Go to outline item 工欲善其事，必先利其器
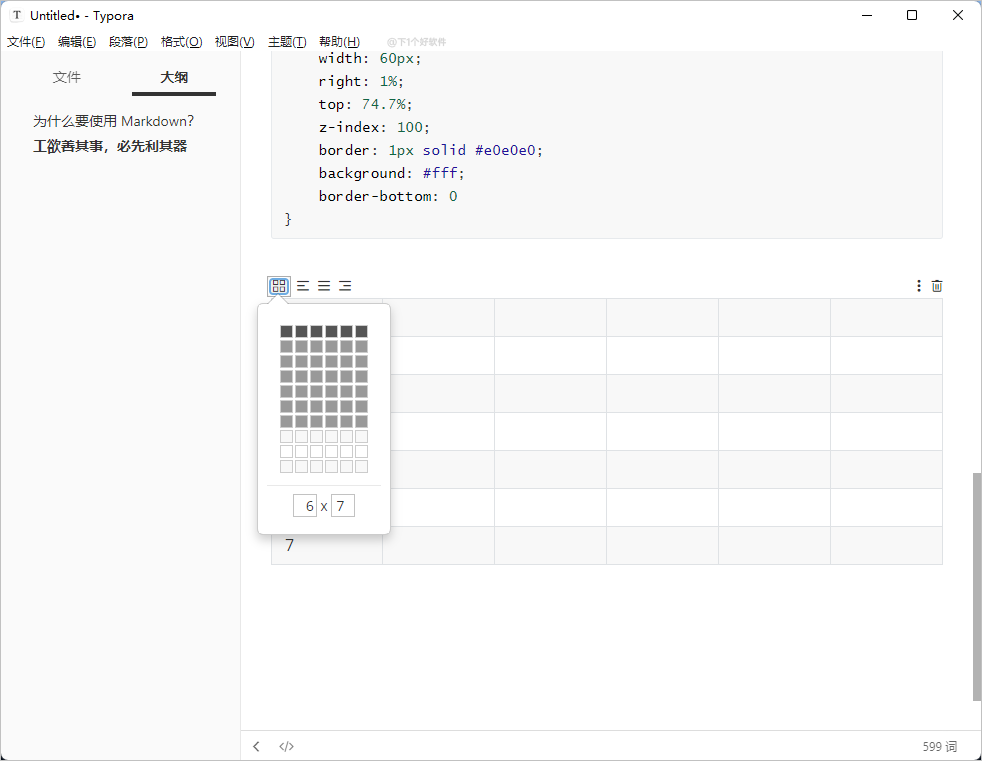Image resolution: width=982 pixels, height=761 pixels. (x=110, y=146)
